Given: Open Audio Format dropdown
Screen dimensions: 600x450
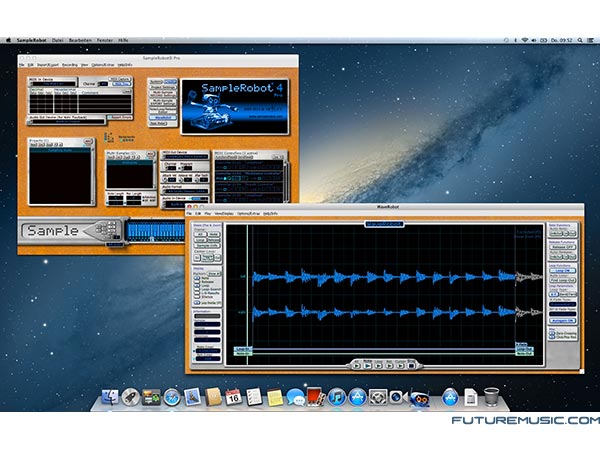Looking at the screenshot, I should click(186, 191).
